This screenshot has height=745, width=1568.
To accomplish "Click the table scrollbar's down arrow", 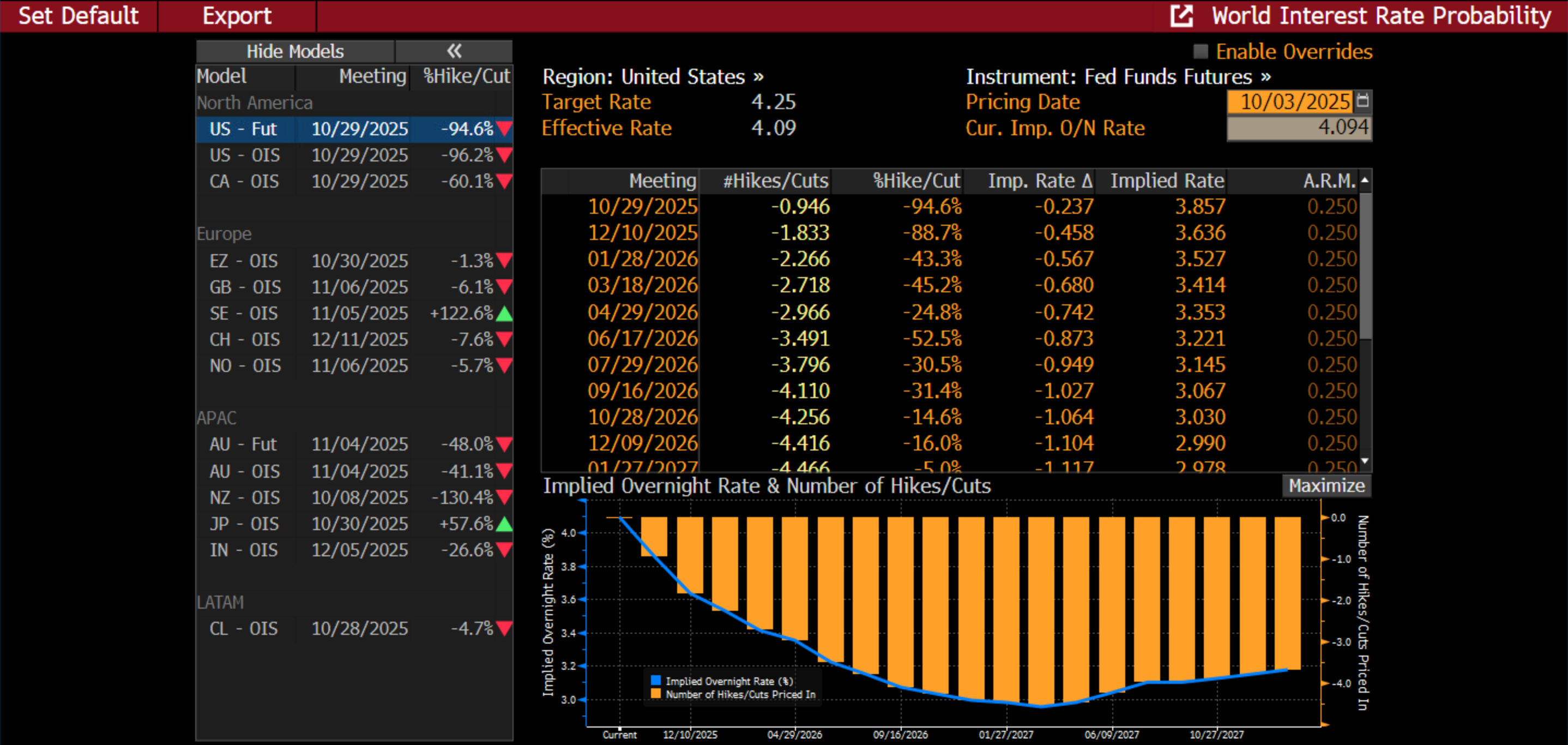I will click(x=1365, y=461).
